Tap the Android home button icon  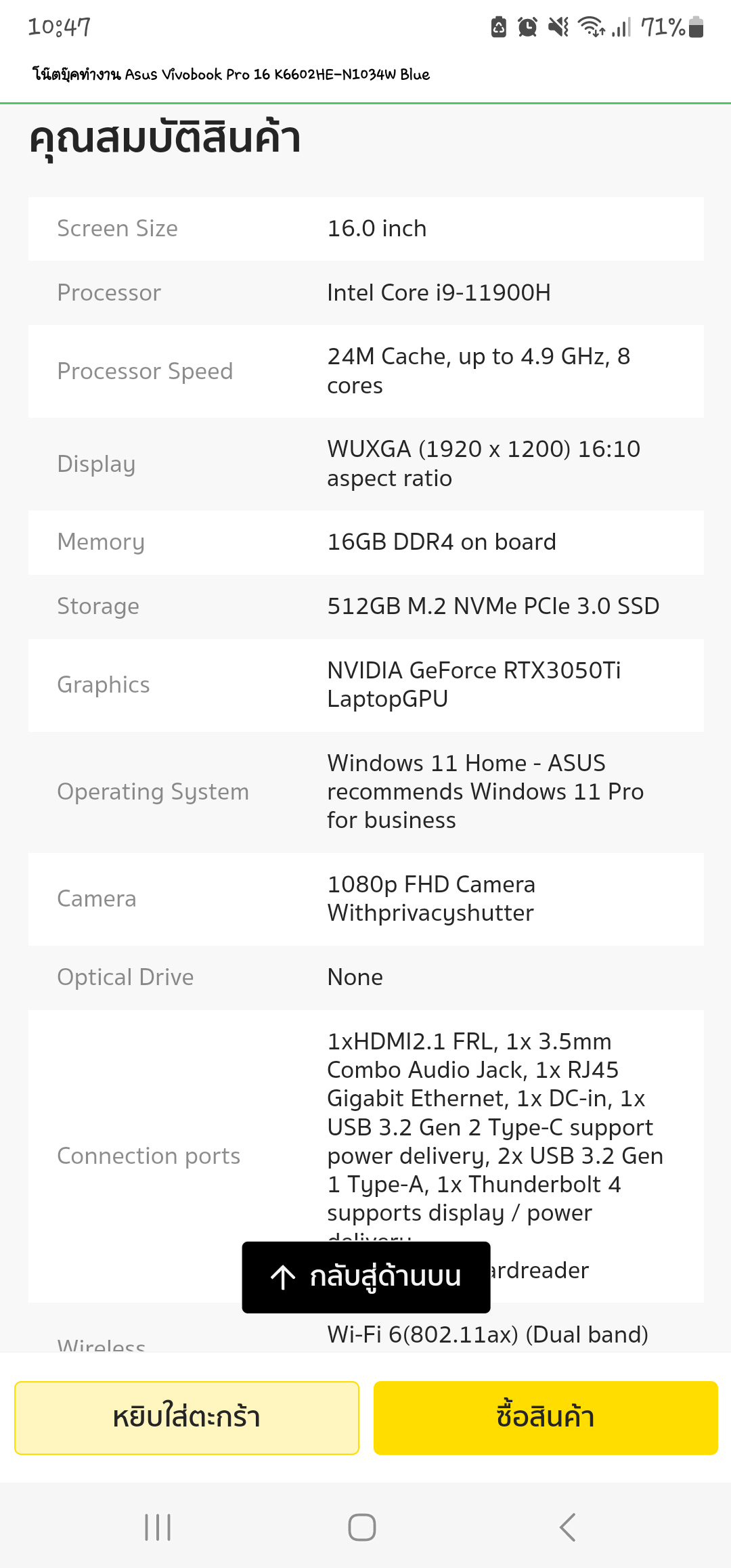point(362,1527)
